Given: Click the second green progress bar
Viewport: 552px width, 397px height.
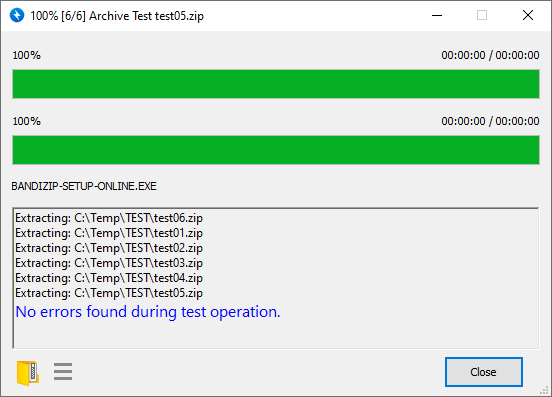Looking at the screenshot, I should [276, 150].
